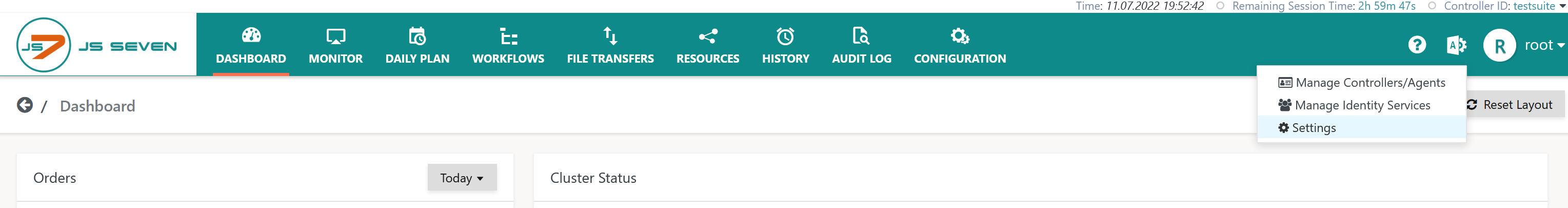
Task: Open the Dashboard tab label
Action: coord(251,59)
